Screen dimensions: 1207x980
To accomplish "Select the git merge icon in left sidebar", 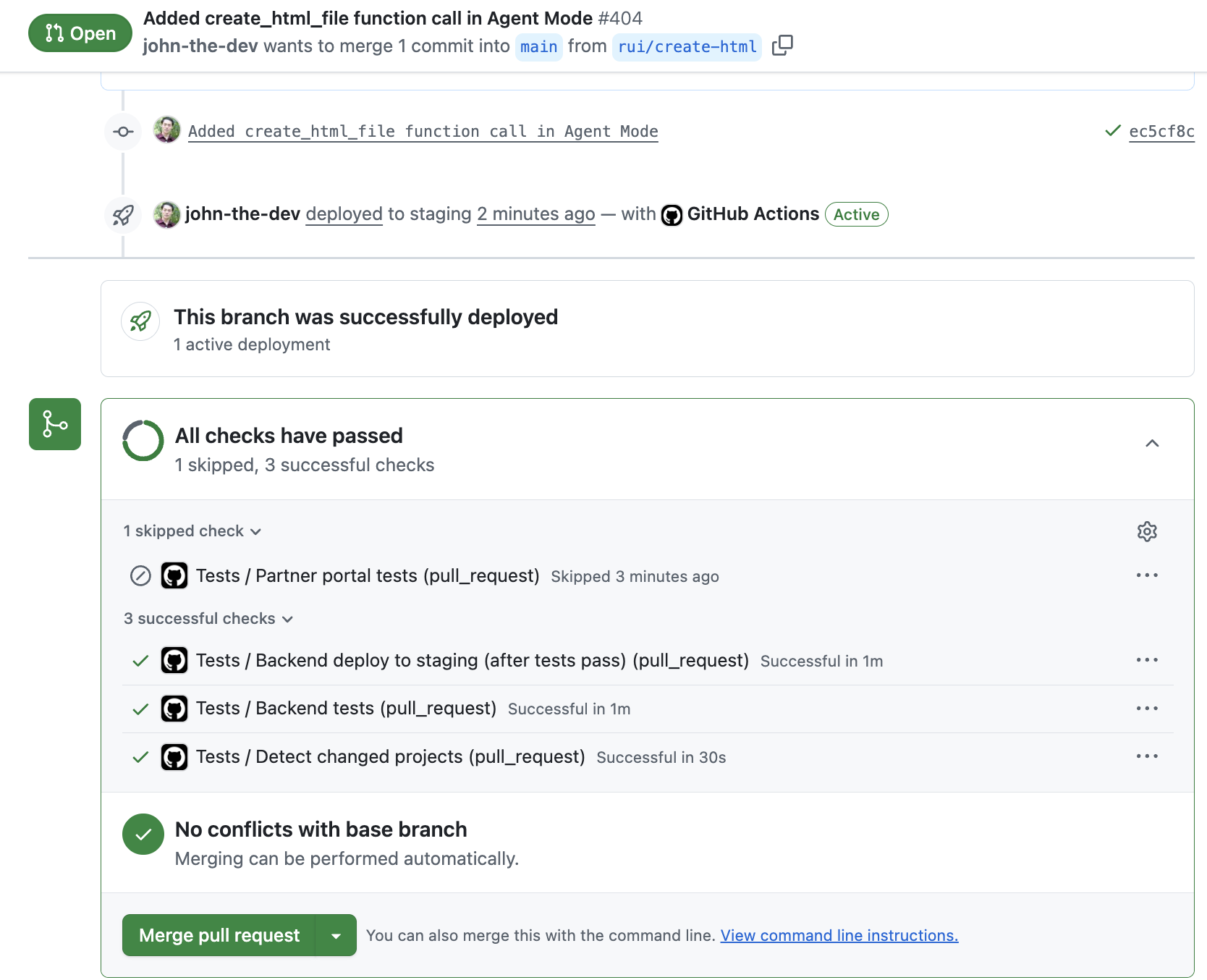I will [54, 424].
